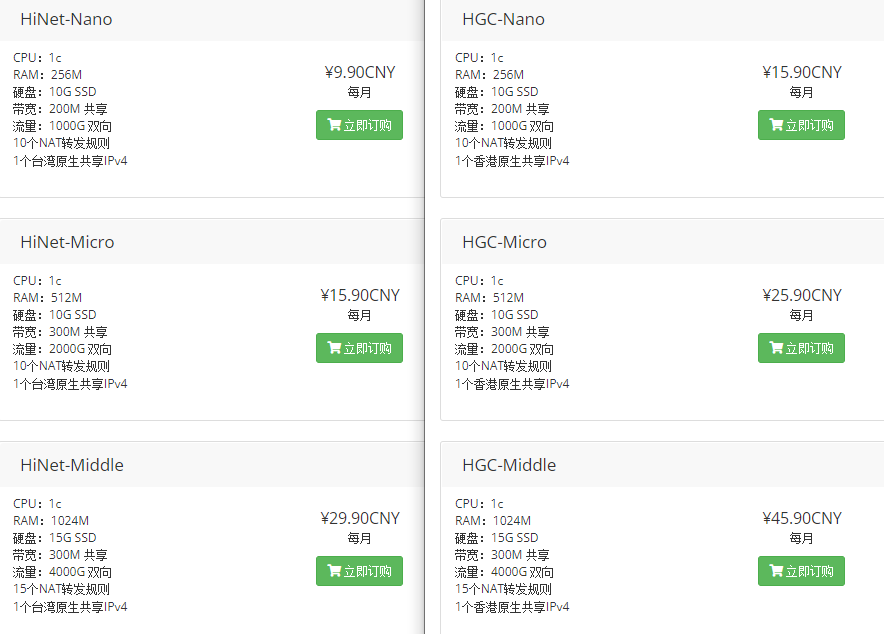Viewport: 884px width, 634px height.
Task: Click the ¥25.90CNY price on HGC-Micro
Action: pos(802,295)
